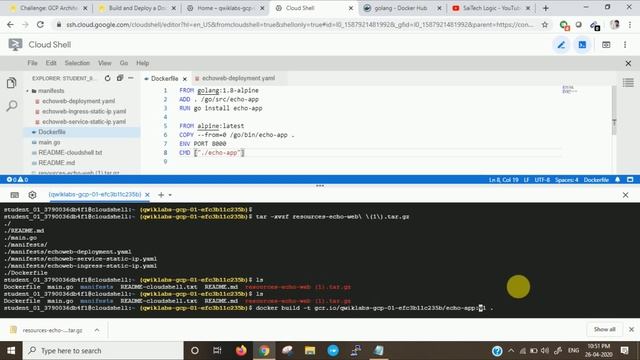Screen dimensions: 640x360
Task: Toggle bottom panel icon in status bar
Action: coord(630,180)
